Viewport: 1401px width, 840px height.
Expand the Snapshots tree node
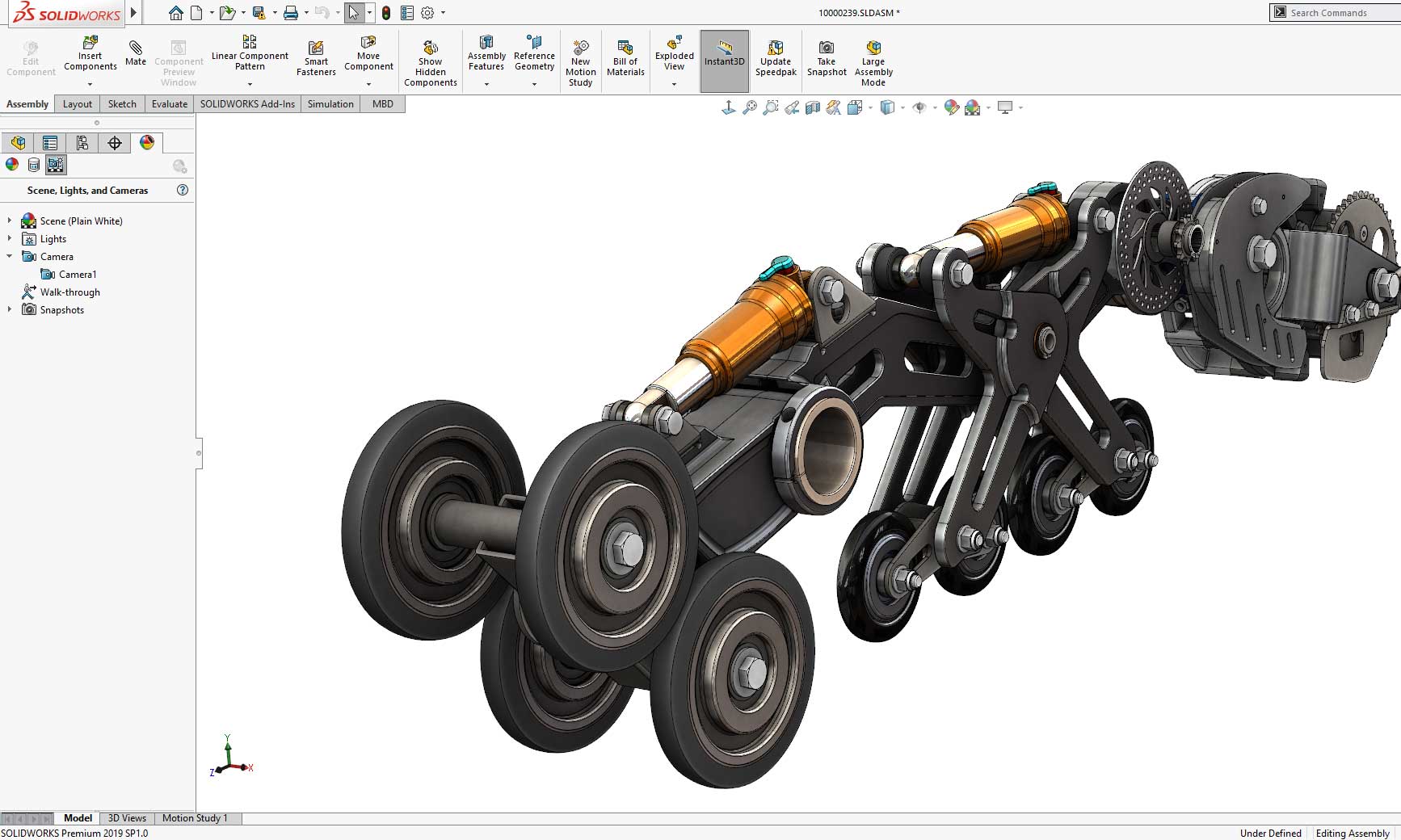(x=8, y=309)
